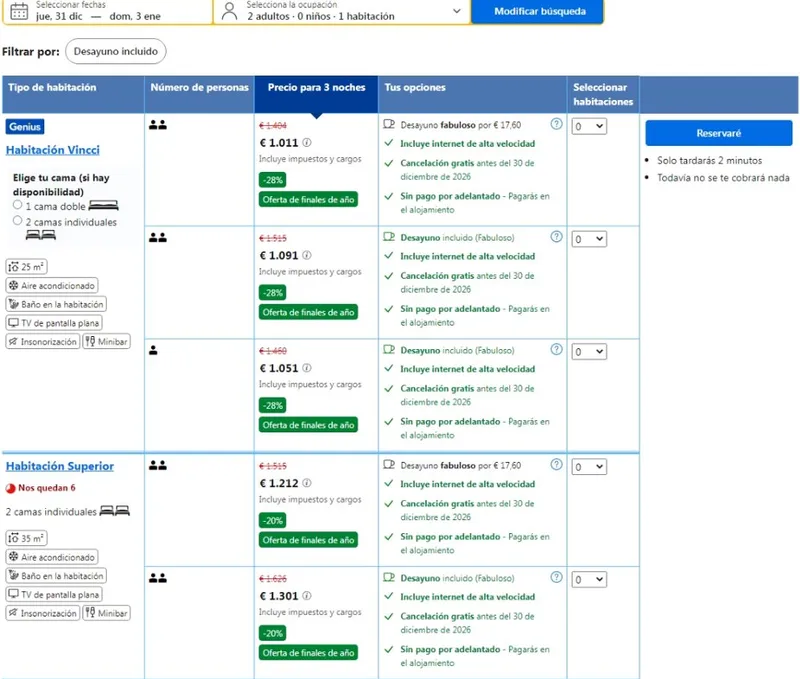Click the Minibar tag under Habitación Superior

pos(107,613)
